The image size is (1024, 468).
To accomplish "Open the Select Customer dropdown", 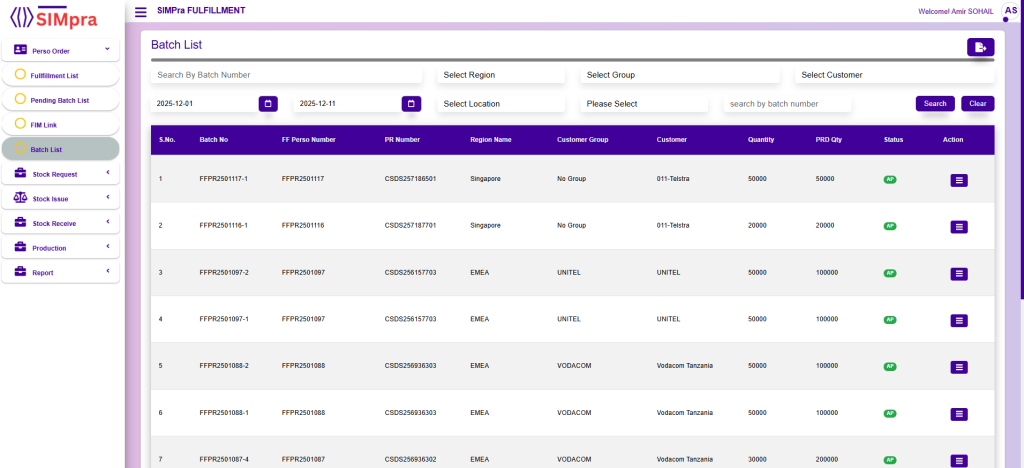I will (894, 75).
